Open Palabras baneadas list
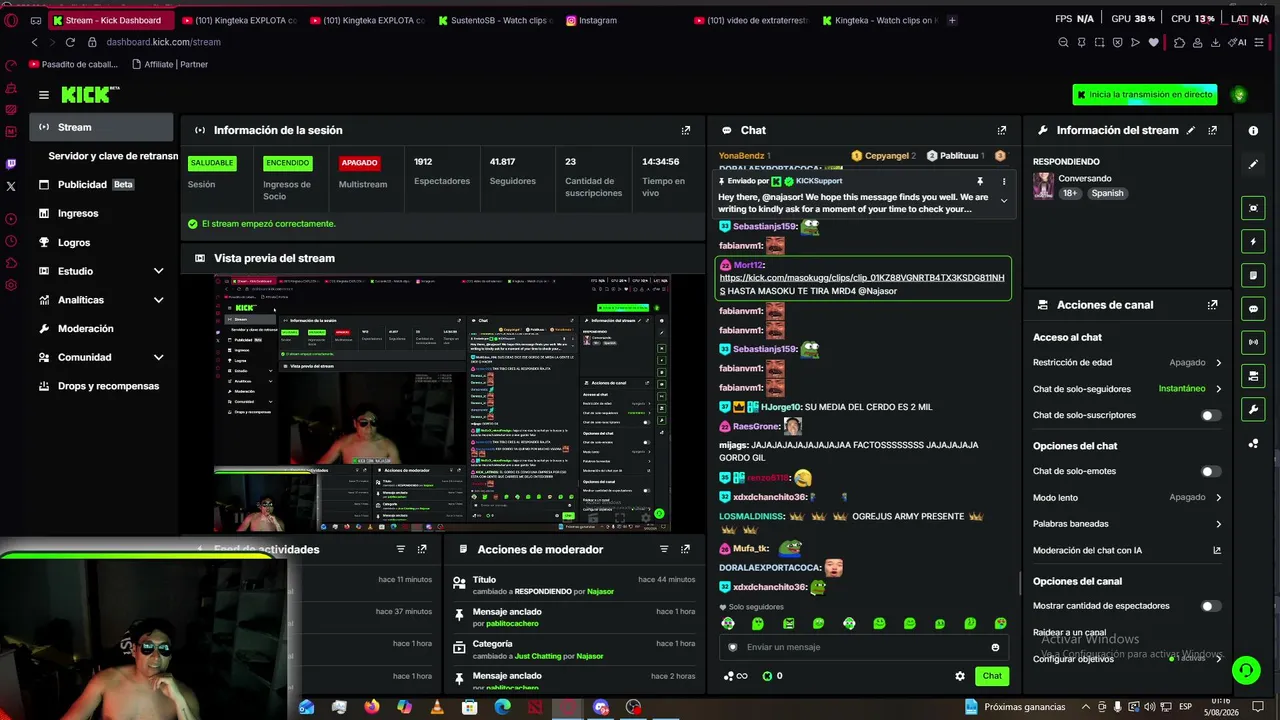Viewport: 1280px width, 720px height. 1127,524
